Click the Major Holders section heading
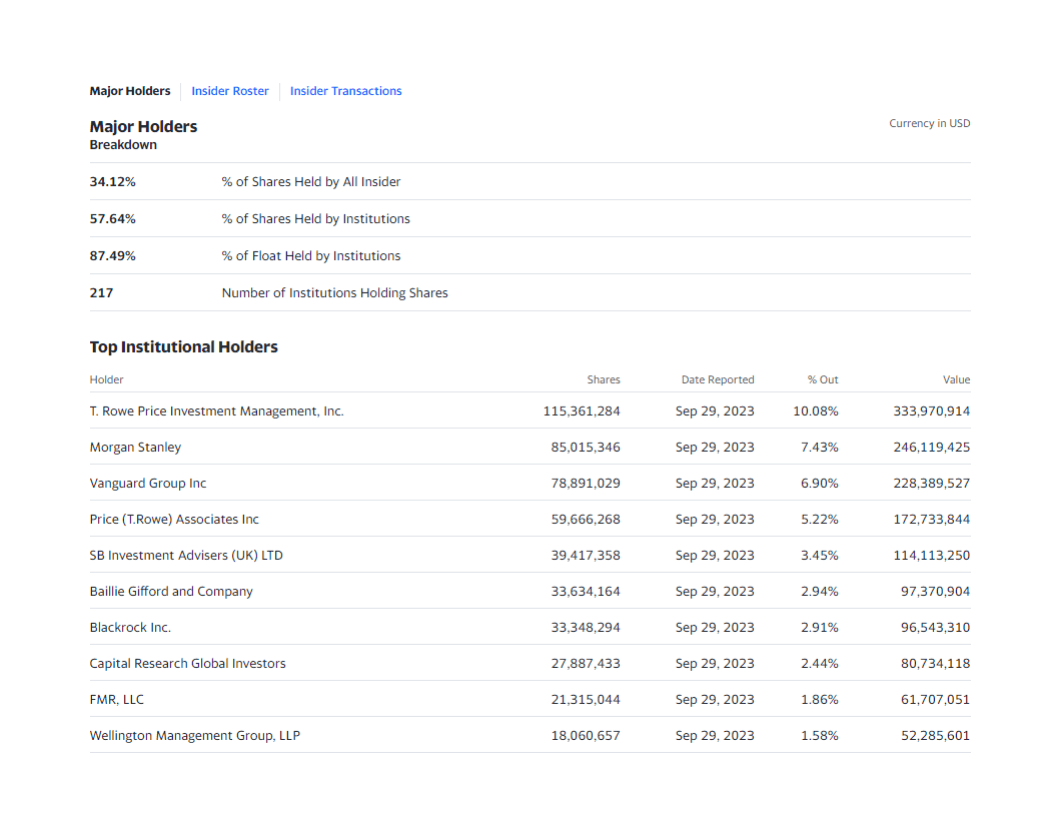The height and width of the screenshot is (825, 1064). pos(143,127)
